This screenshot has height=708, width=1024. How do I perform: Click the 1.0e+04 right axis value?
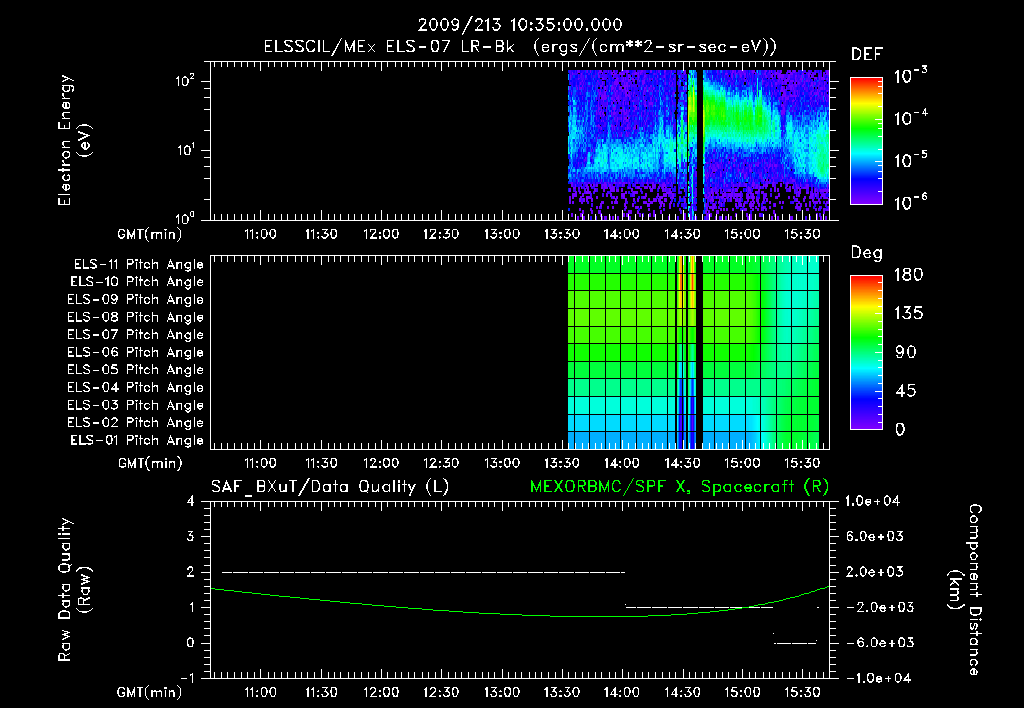872,502
